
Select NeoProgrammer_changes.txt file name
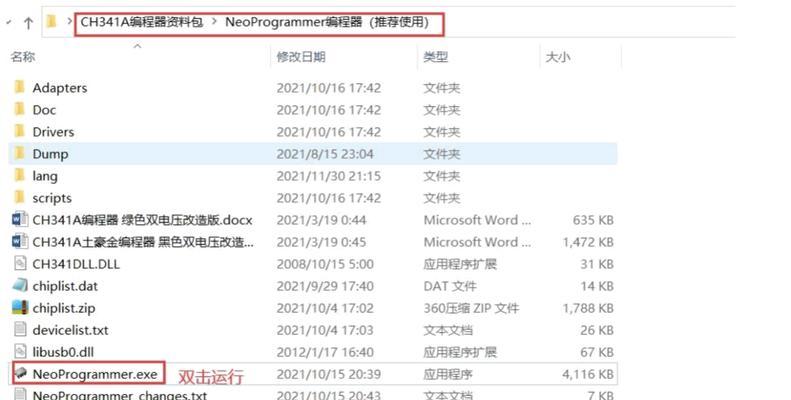[x=120, y=395]
